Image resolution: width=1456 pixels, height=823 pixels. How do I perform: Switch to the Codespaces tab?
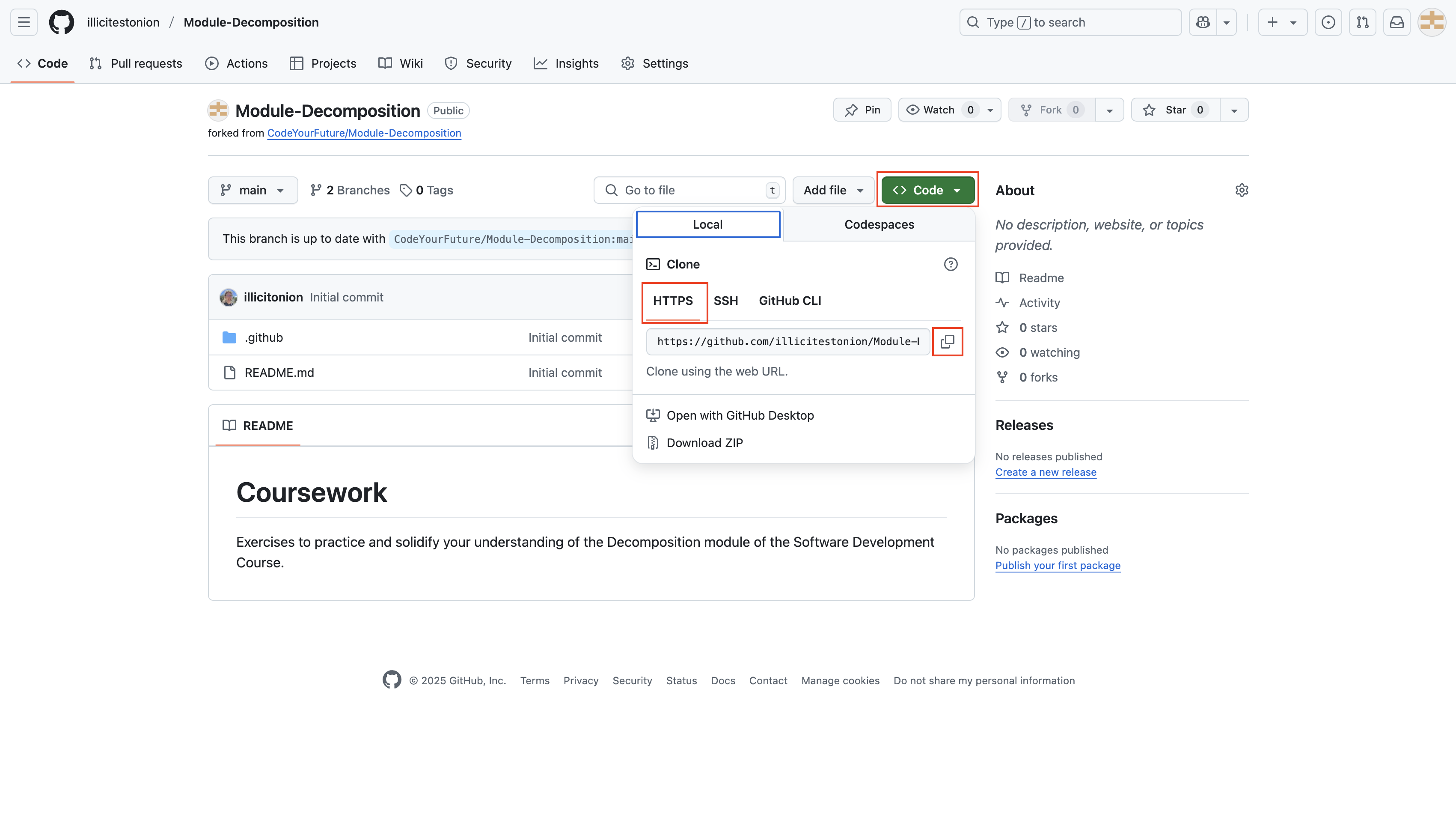(878, 224)
